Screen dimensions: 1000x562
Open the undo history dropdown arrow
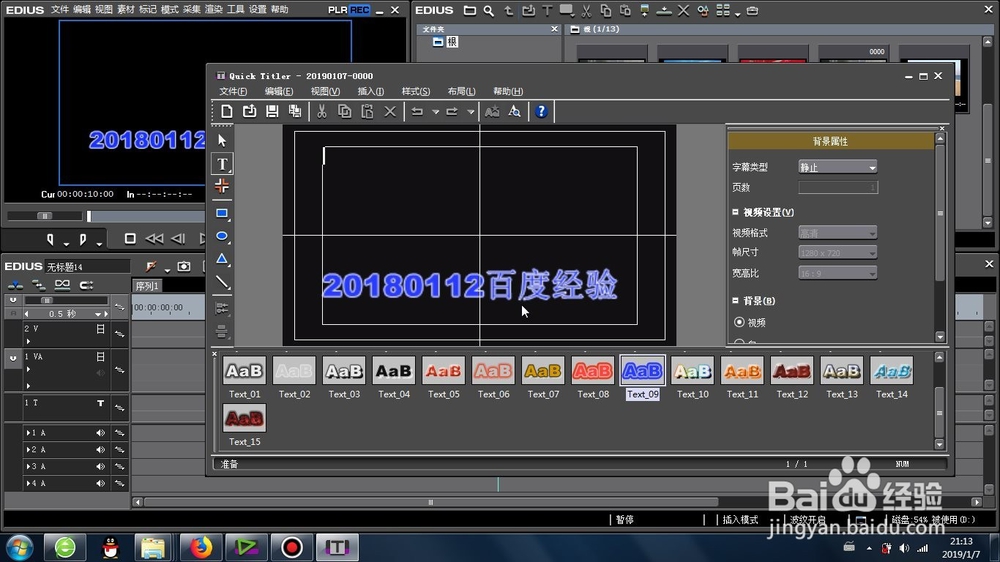436,112
